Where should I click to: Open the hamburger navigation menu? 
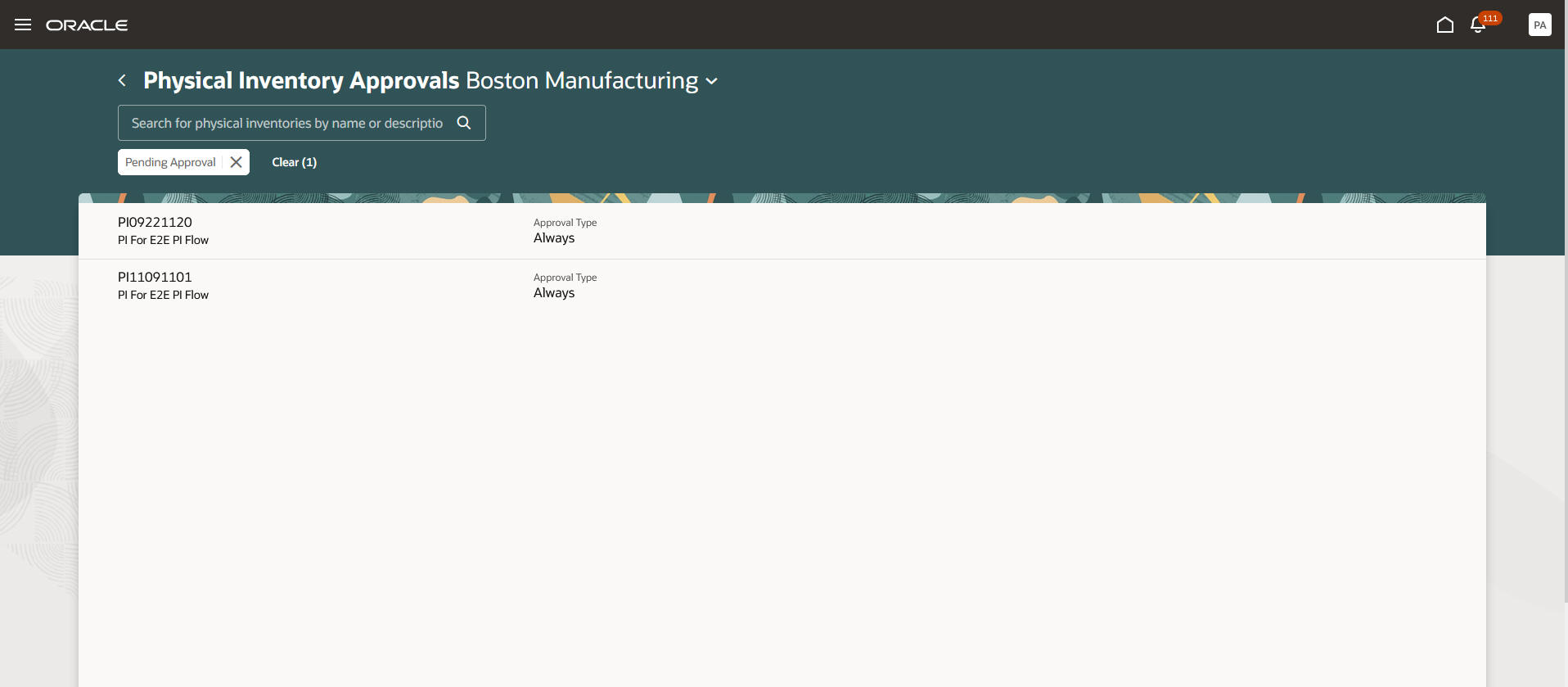click(x=23, y=25)
